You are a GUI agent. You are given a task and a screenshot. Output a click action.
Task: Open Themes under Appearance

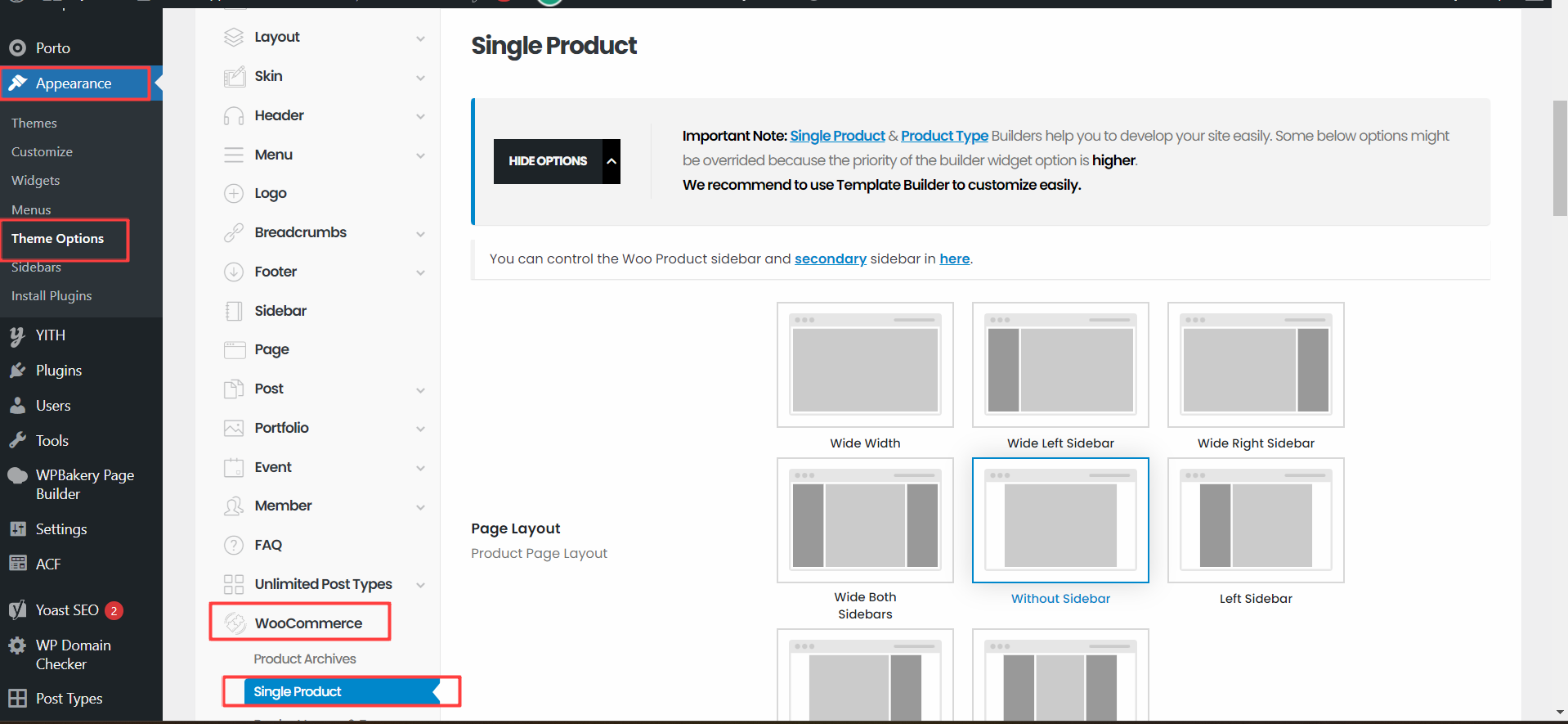pyautogui.click(x=34, y=123)
